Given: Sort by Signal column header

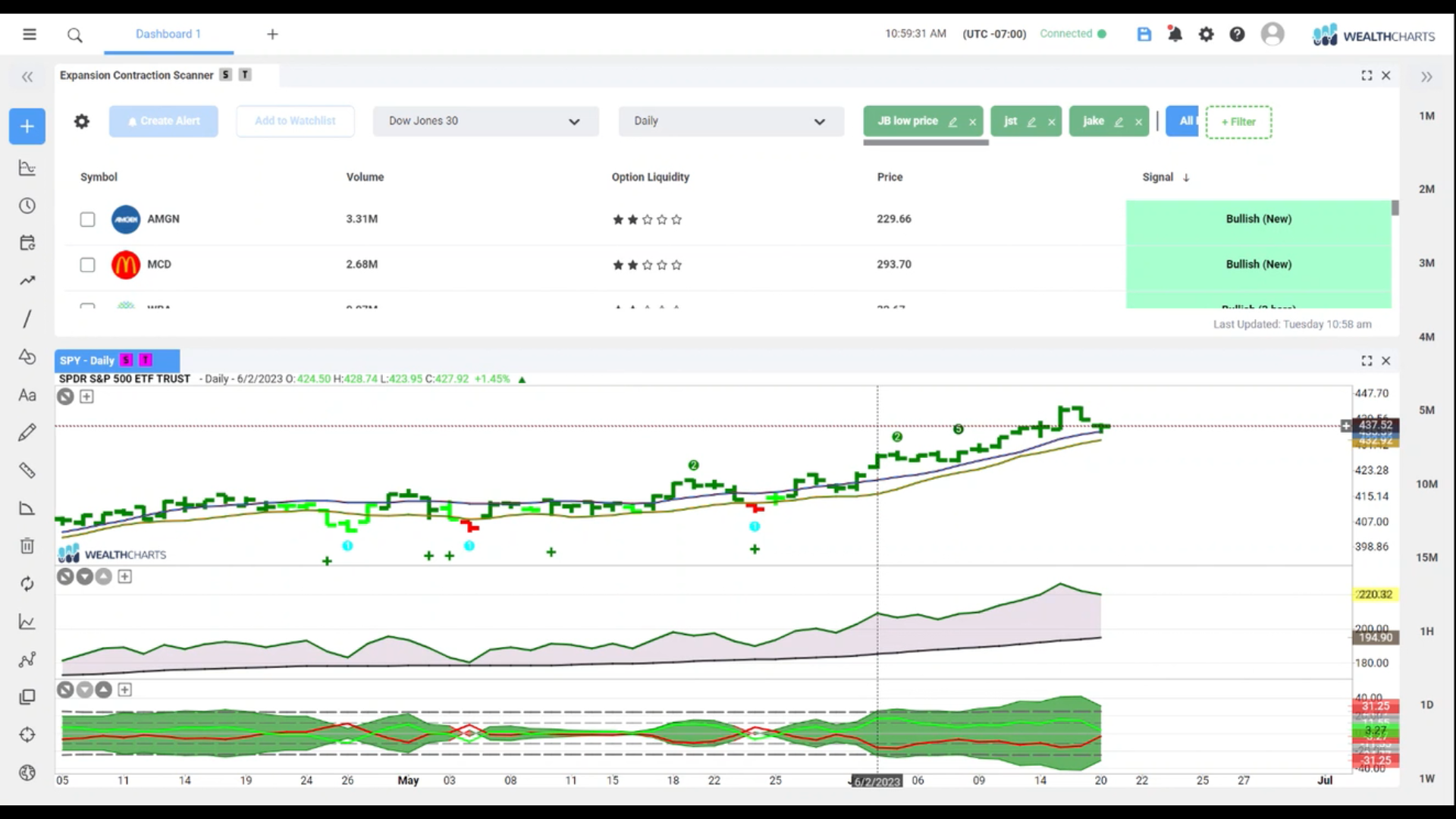Looking at the screenshot, I should click(x=1166, y=177).
